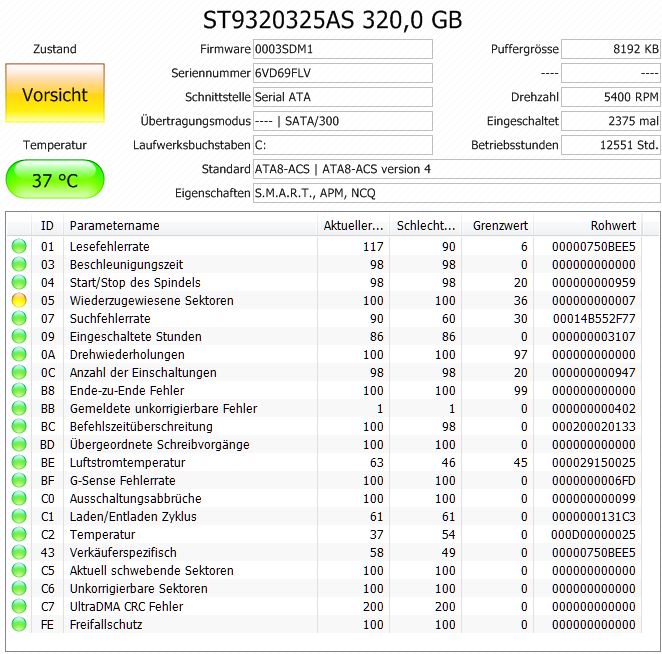
Task: Click raw value 0000000131C3
Action: pos(594,517)
